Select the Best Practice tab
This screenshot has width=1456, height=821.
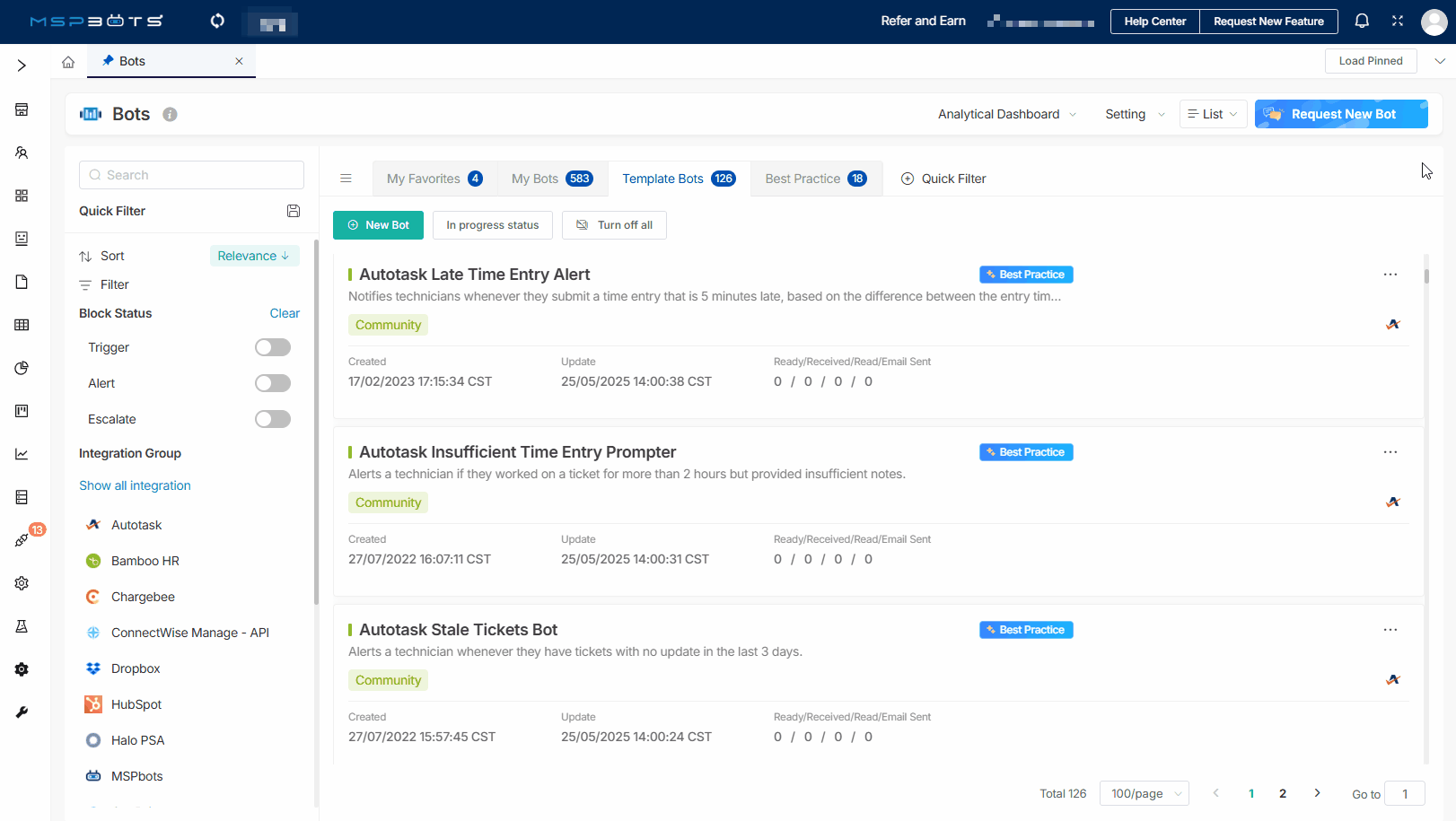(x=815, y=179)
